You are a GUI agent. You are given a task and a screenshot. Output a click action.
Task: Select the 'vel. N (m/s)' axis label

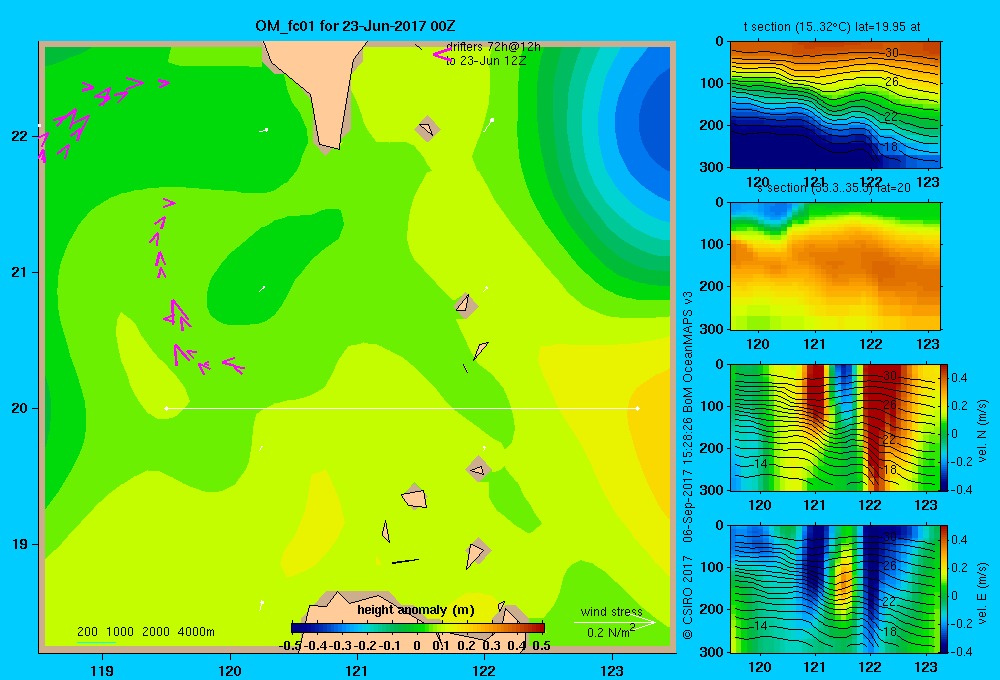pos(982,431)
